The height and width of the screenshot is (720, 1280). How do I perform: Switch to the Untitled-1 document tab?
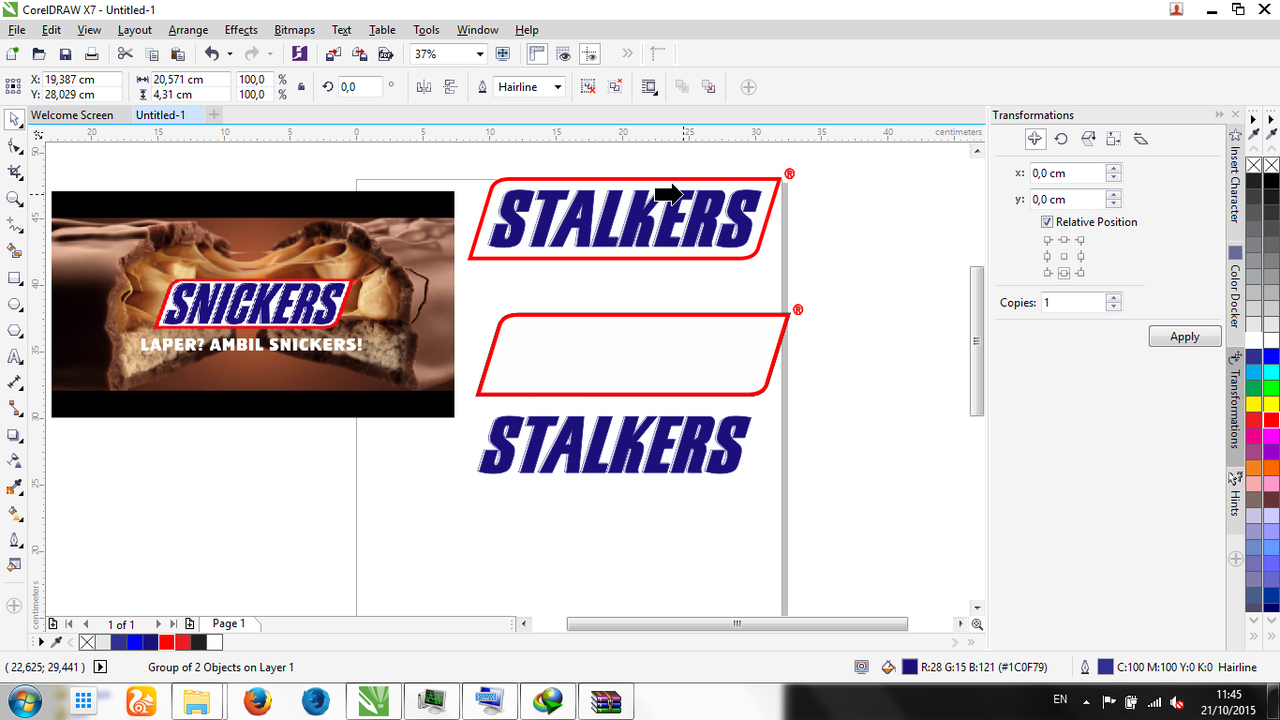click(x=161, y=115)
